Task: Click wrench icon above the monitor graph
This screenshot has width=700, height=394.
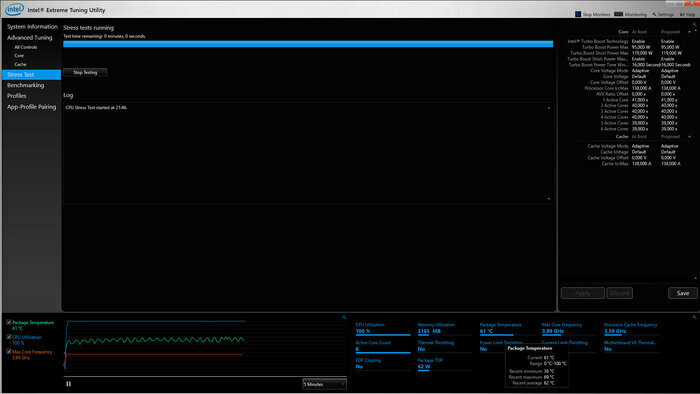Action: click(x=344, y=317)
